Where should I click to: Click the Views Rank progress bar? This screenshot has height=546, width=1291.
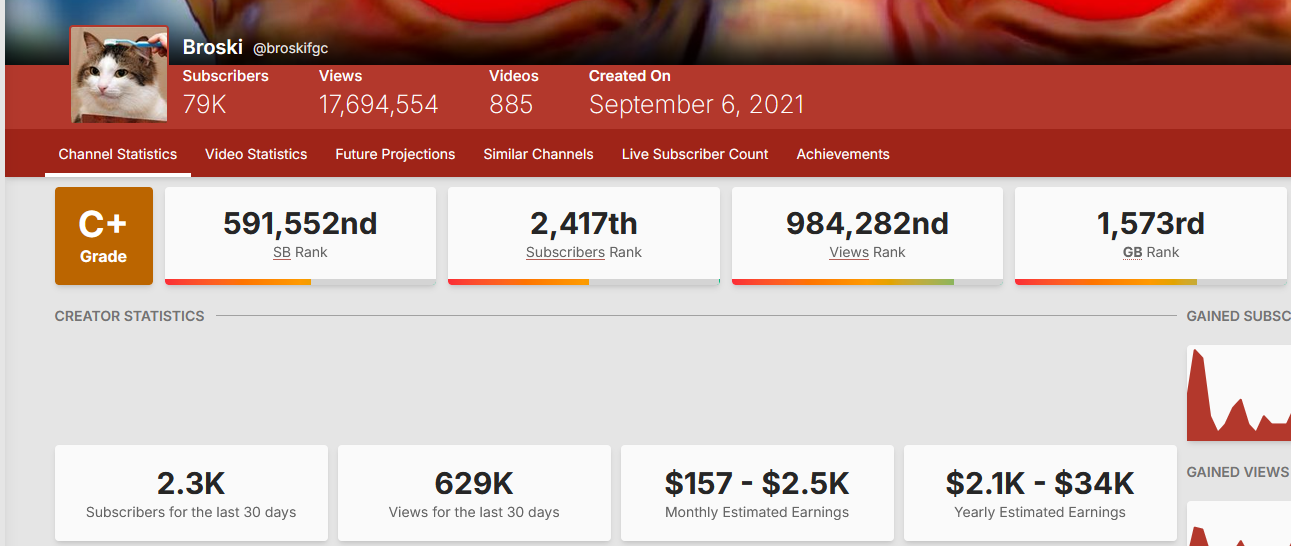point(867,282)
